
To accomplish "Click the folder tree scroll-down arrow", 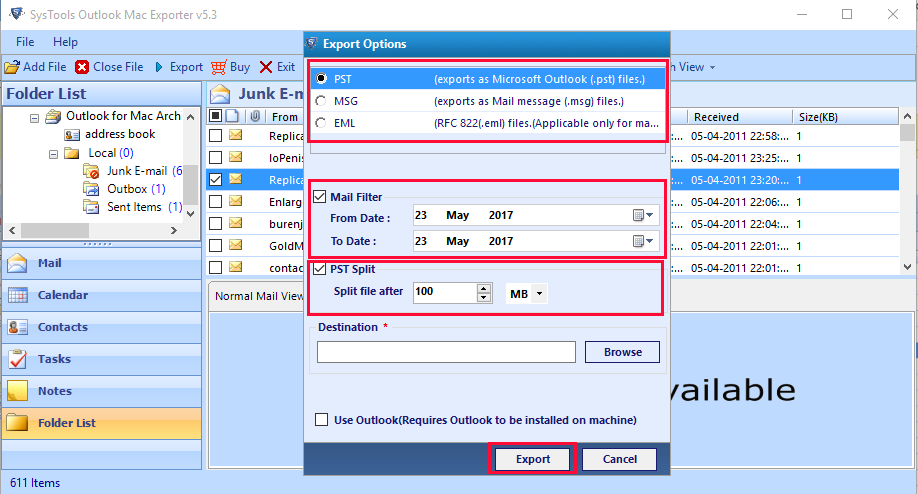I will pos(190,214).
